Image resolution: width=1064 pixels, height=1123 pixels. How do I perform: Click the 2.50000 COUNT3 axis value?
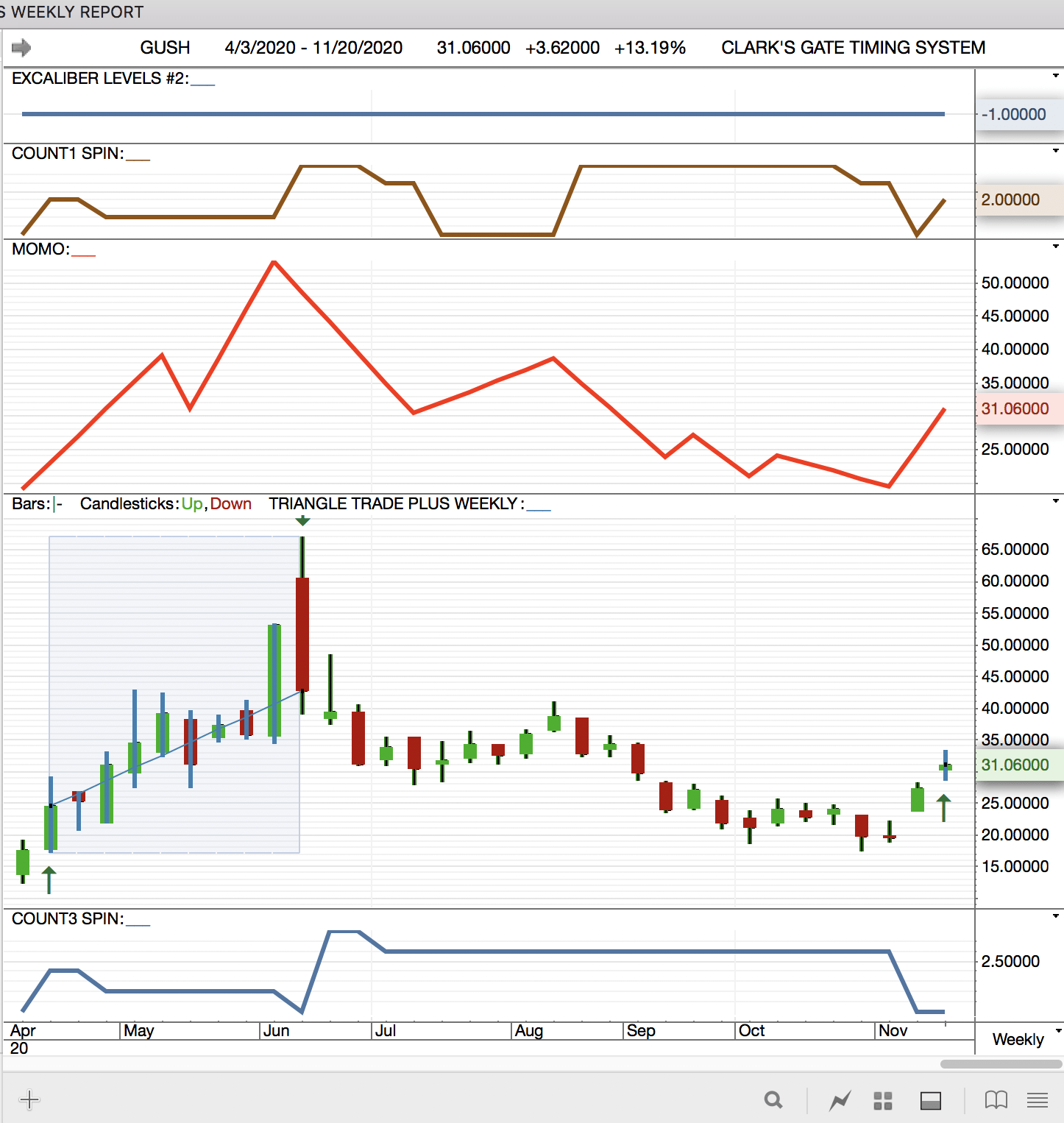(x=1010, y=961)
